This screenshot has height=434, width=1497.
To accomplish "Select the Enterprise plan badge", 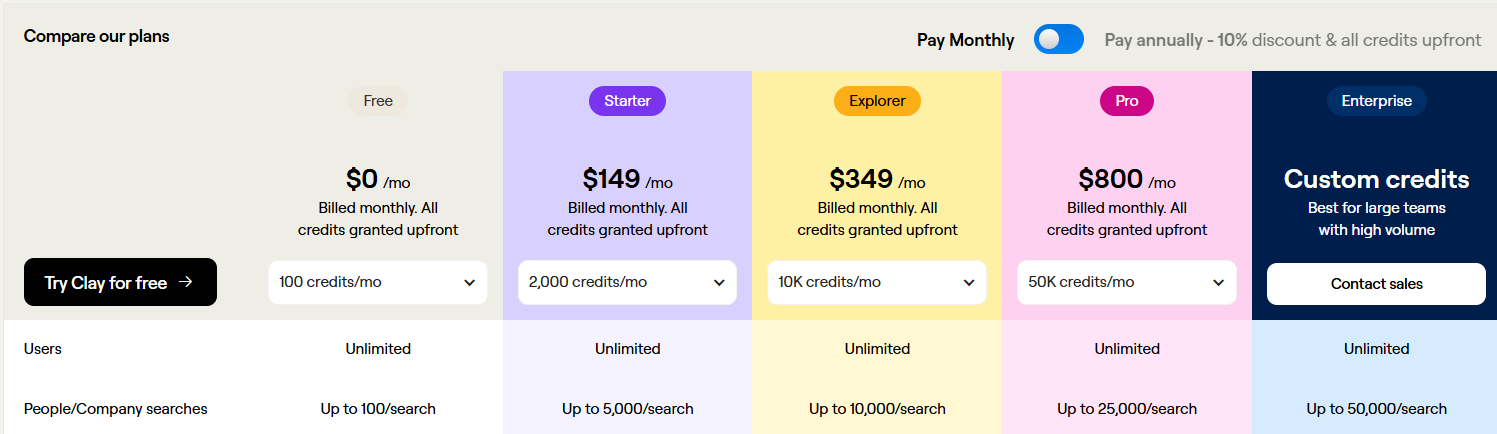I will click(1376, 101).
